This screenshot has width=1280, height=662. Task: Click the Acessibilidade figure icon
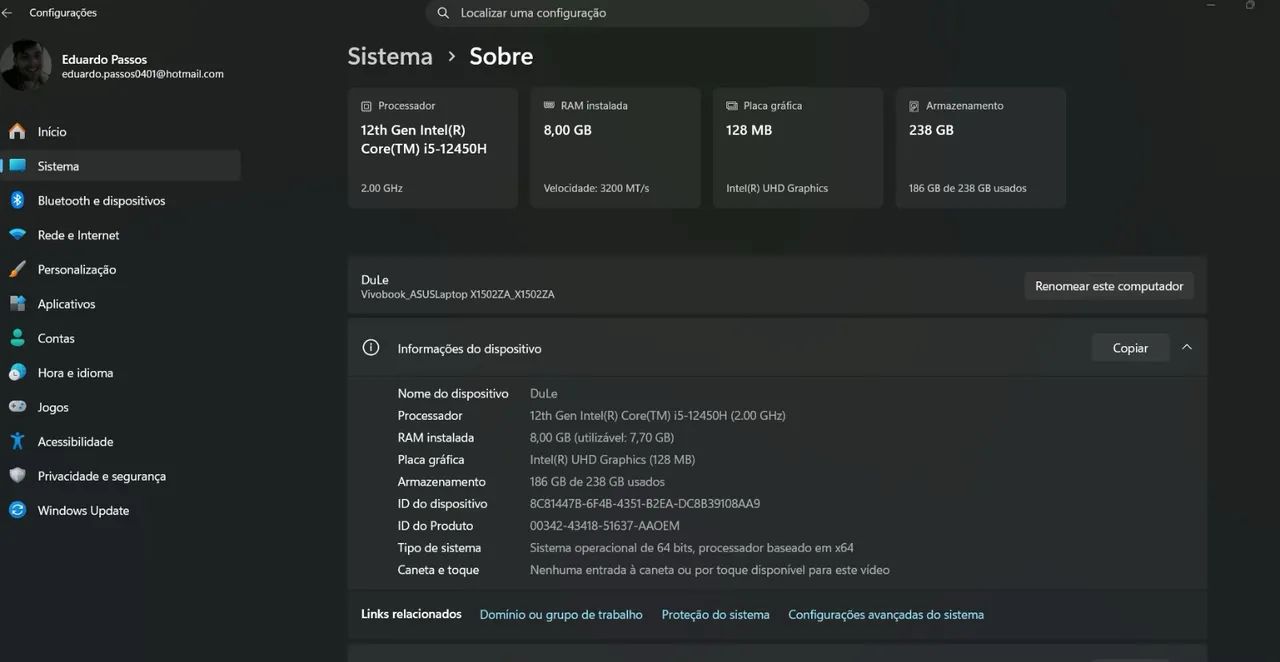[17, 441]
